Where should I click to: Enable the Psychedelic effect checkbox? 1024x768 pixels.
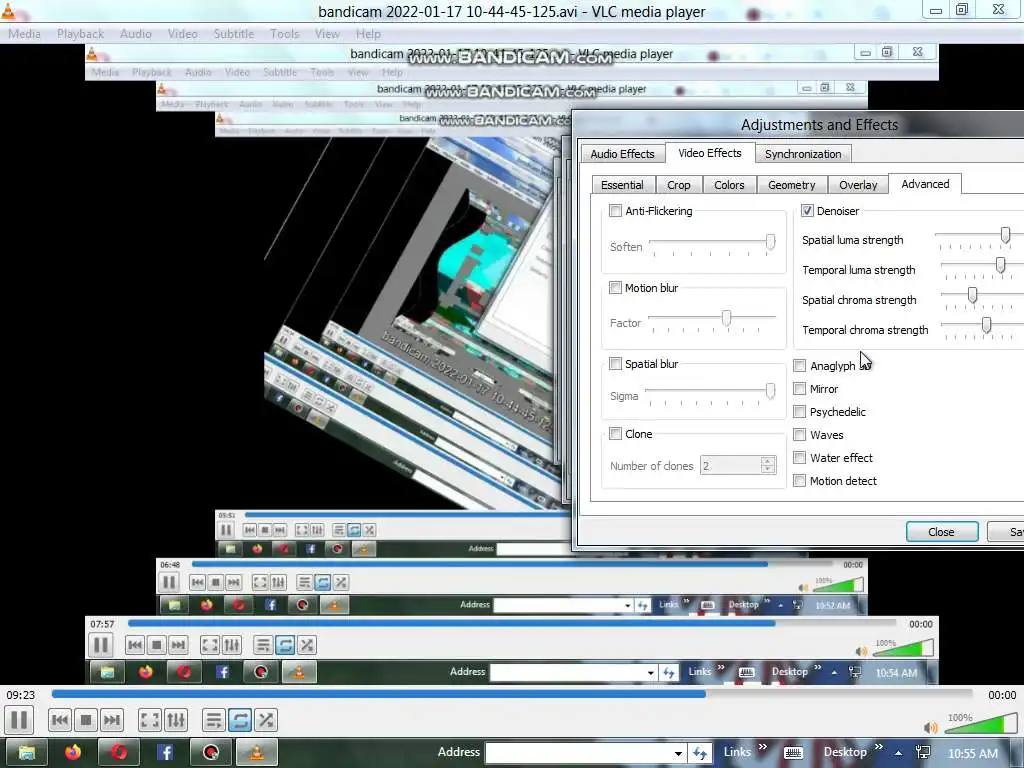(799, 411)
